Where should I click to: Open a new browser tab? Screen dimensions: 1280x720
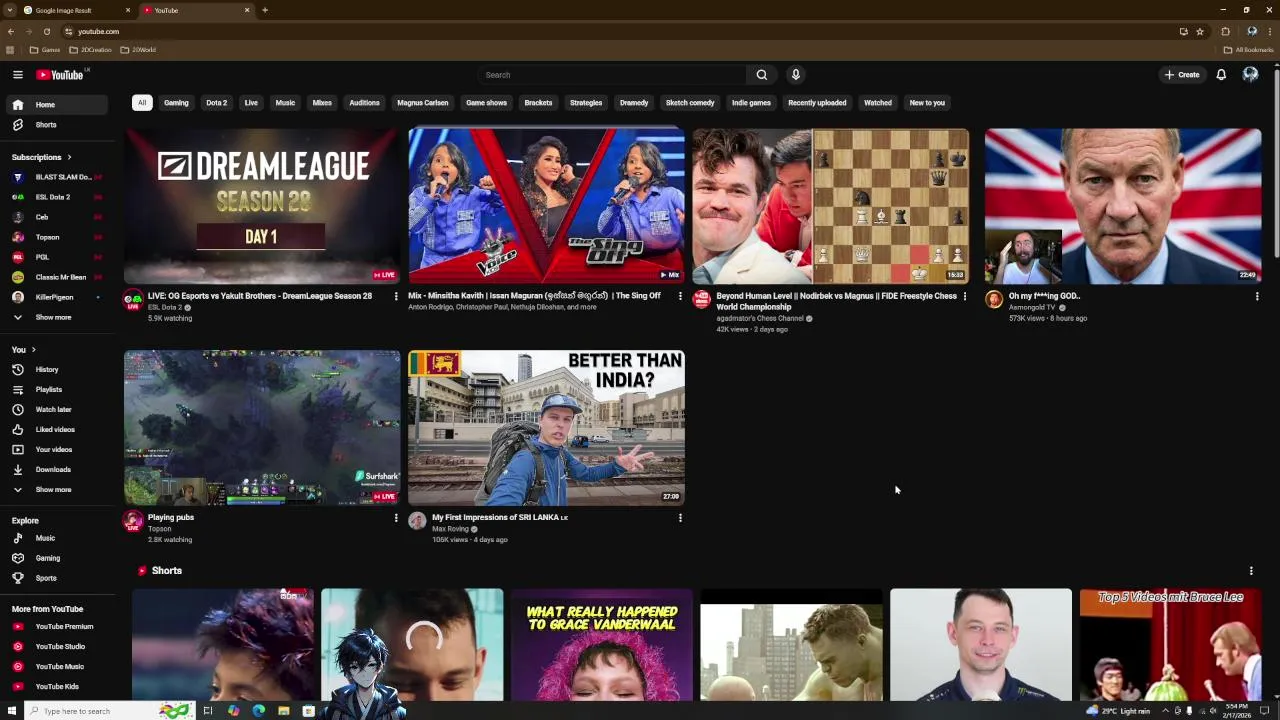pos(265,10)
